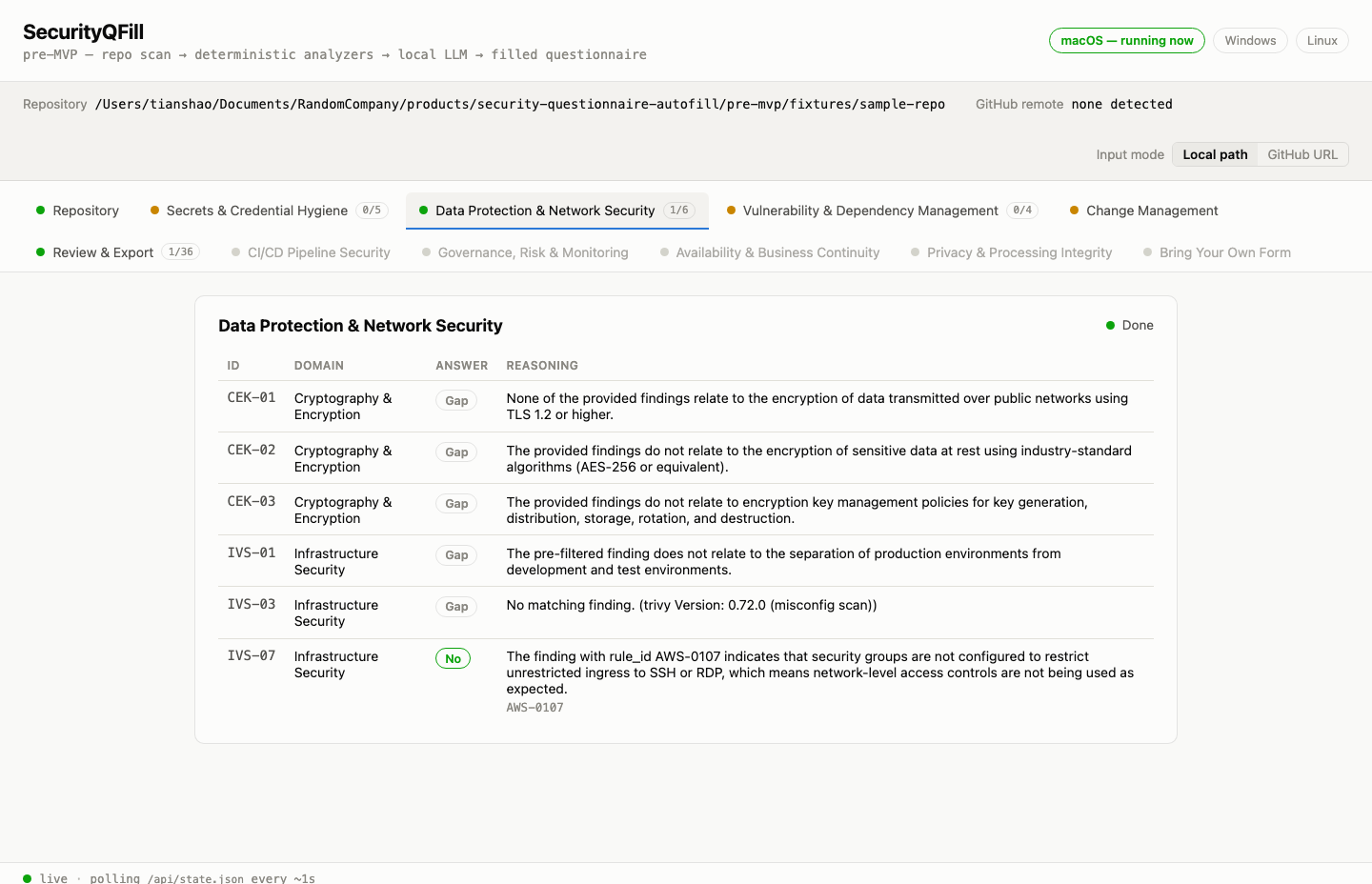This screenshot has width=1372, height=884.
Task: Click the Done status label
Action: 1138,325
